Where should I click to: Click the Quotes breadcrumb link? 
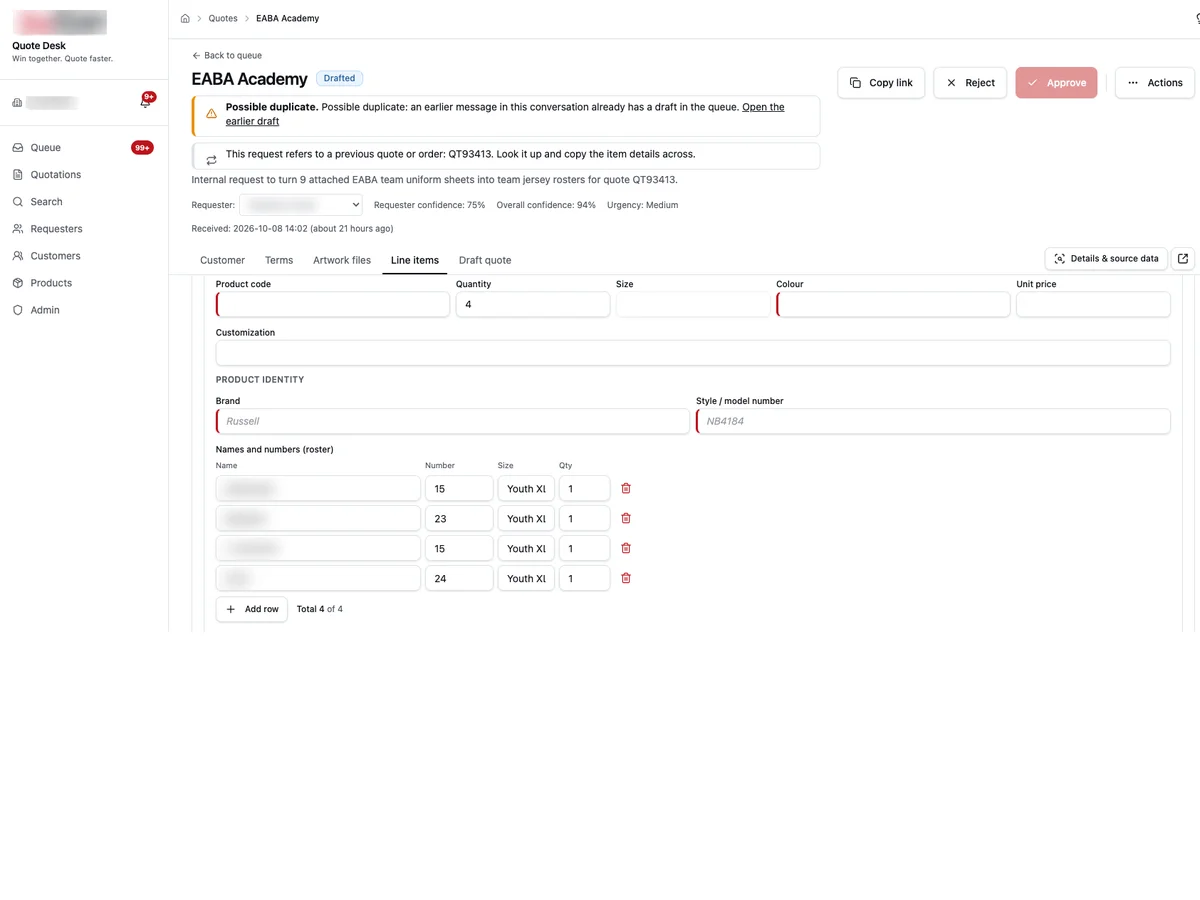(223, 18)
